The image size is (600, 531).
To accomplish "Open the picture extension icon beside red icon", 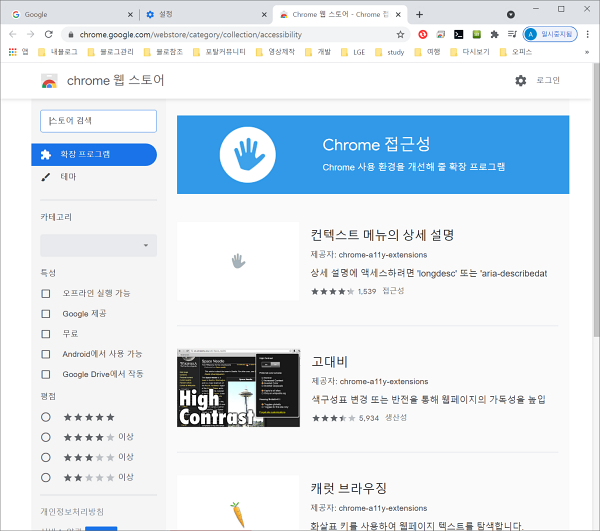I will point(440,34).
